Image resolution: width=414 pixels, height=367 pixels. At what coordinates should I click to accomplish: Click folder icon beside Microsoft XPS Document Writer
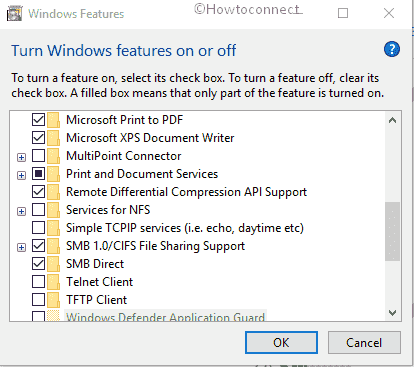point(53,138)
